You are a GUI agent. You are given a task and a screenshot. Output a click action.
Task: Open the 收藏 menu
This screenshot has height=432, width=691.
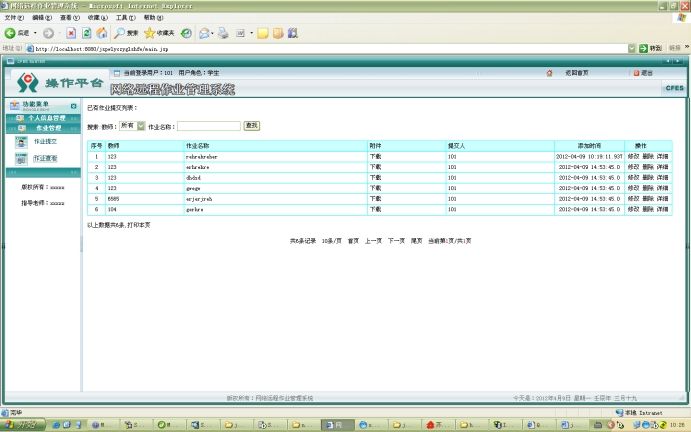pyautogui.click(x=97, y=18)
